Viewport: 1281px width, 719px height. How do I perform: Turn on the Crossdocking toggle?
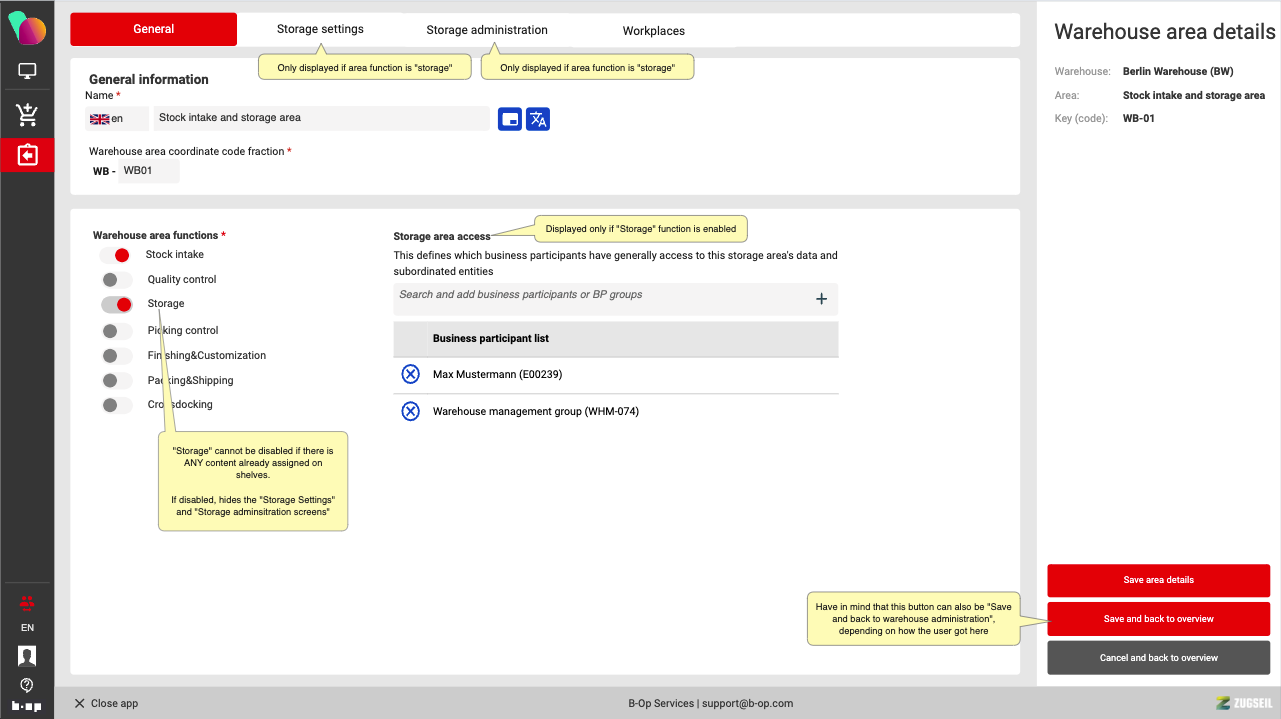[x=117, y=405]
